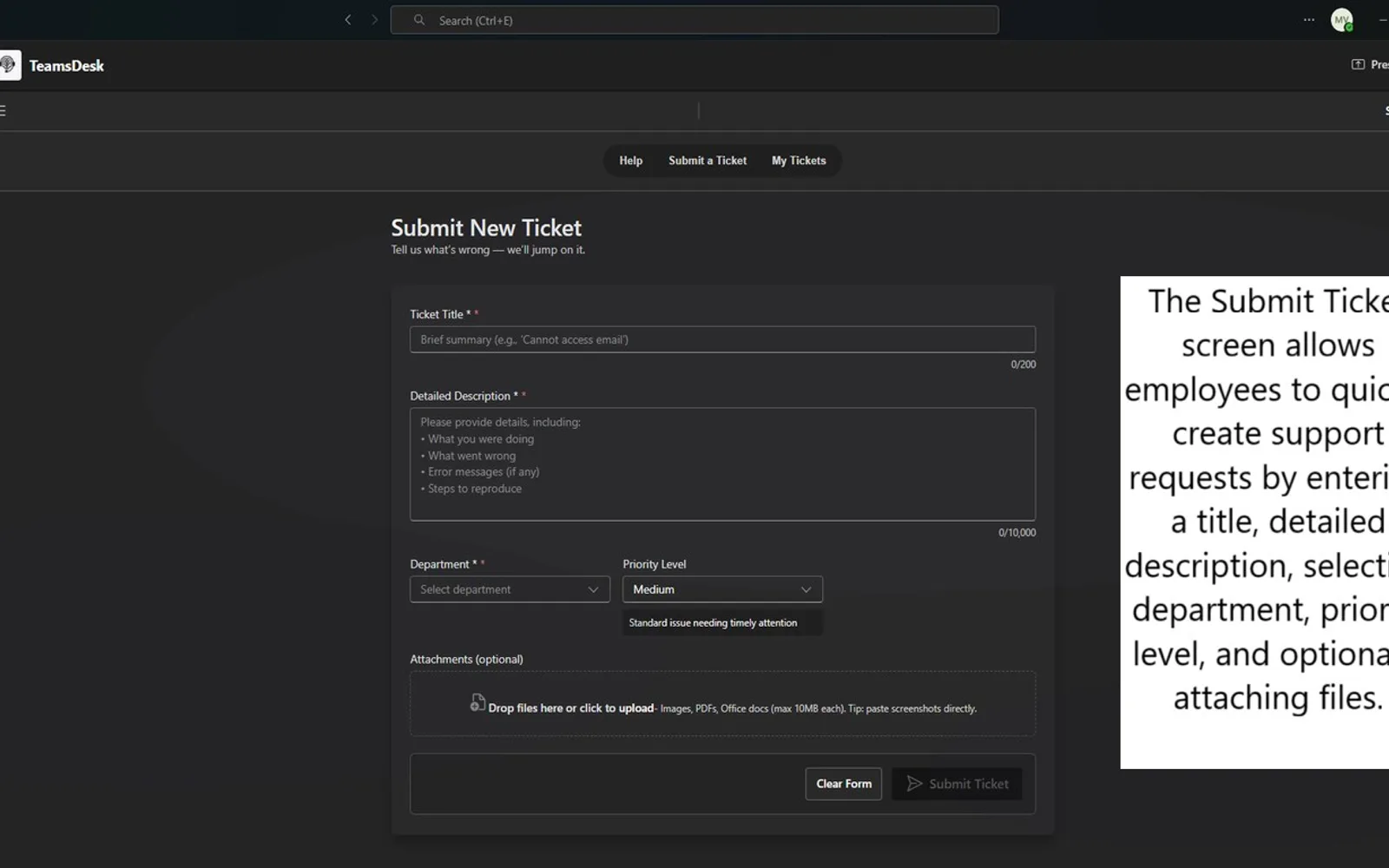Click the Submit New Ticket heading
1389x868 pixels.
486,227
